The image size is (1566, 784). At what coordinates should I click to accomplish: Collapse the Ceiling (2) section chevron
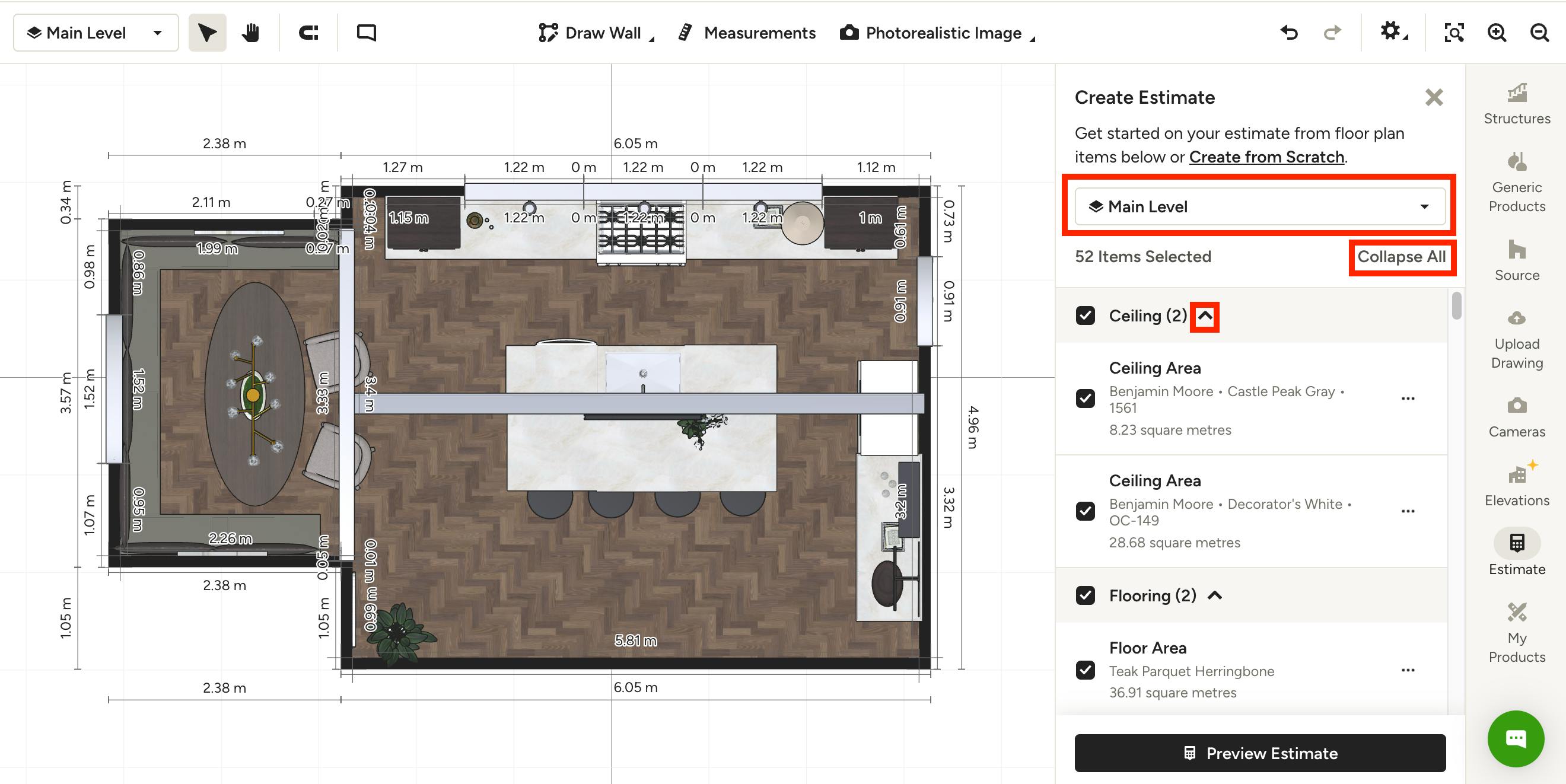[x=1204, y=316]
